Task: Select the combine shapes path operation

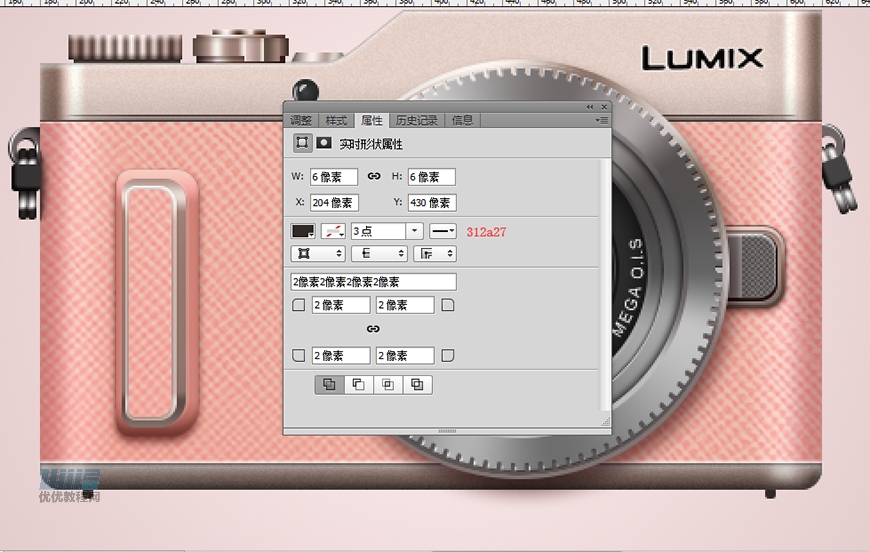Action: [329, 384]
